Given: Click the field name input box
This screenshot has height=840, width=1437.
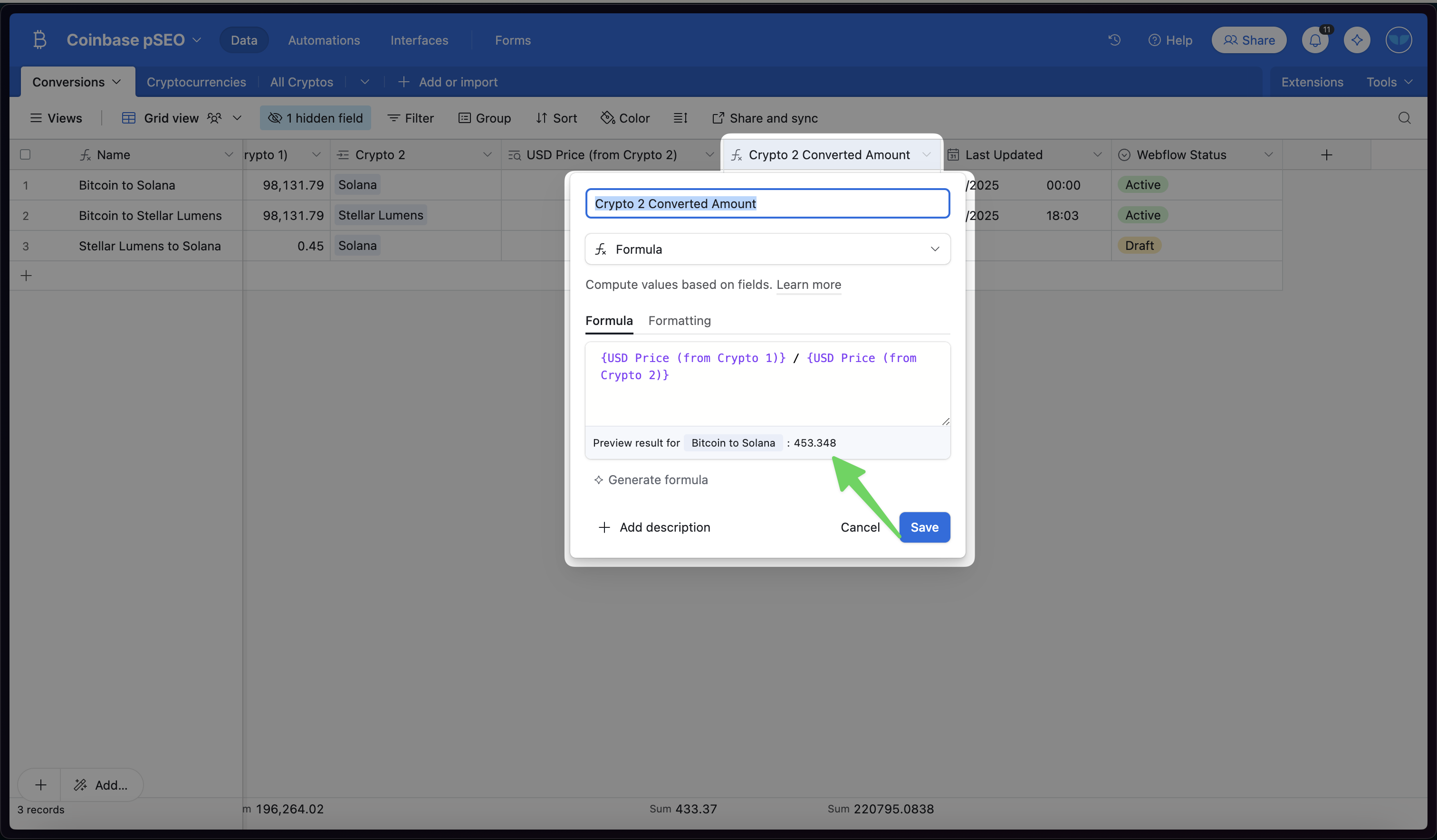Looking at the screenshot, I should coord(767,203).
